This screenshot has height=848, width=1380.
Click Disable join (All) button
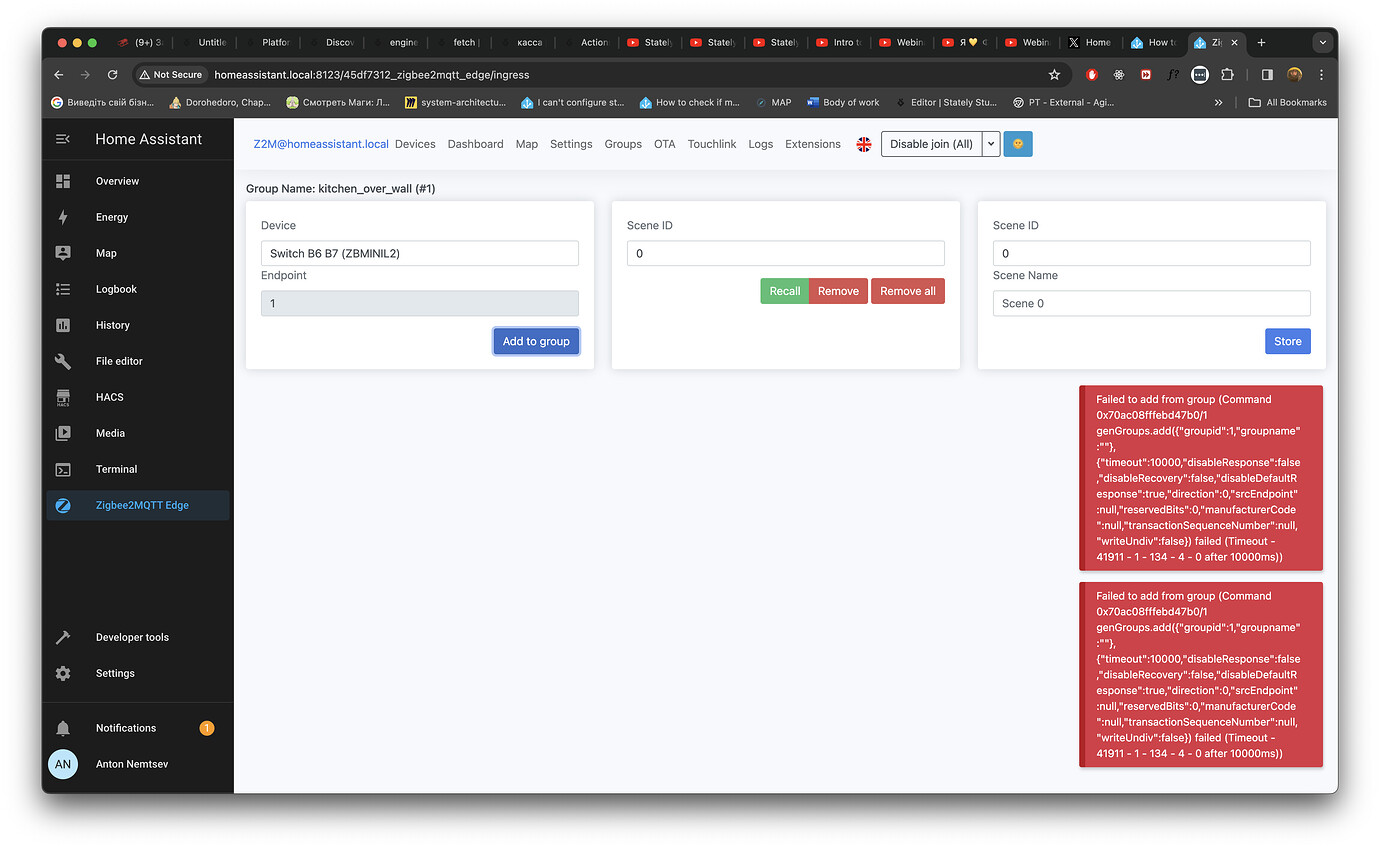931,144
